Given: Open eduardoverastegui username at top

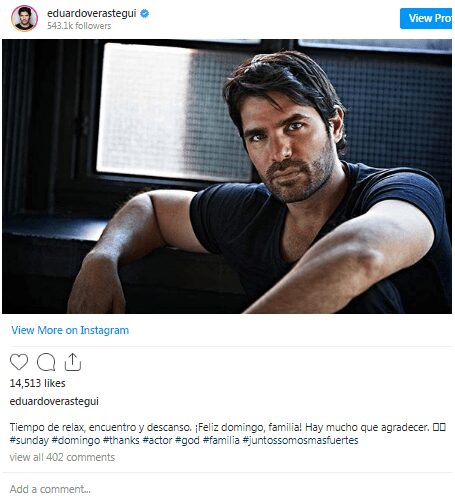Looking at the screenshot, I should pos(92,13).
